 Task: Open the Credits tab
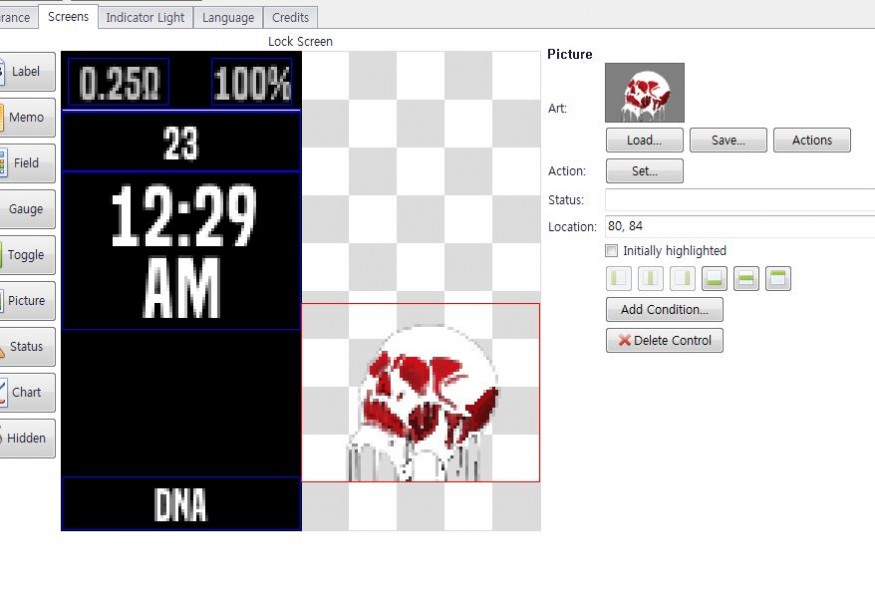(290, 18)
